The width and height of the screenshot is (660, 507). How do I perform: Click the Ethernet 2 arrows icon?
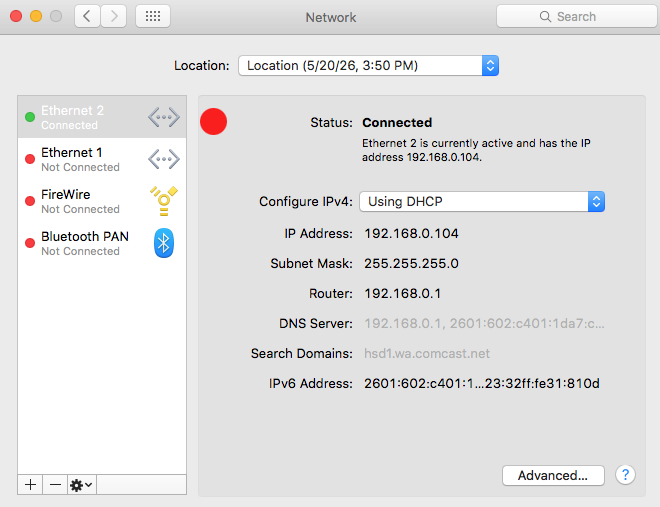[164, 117]
